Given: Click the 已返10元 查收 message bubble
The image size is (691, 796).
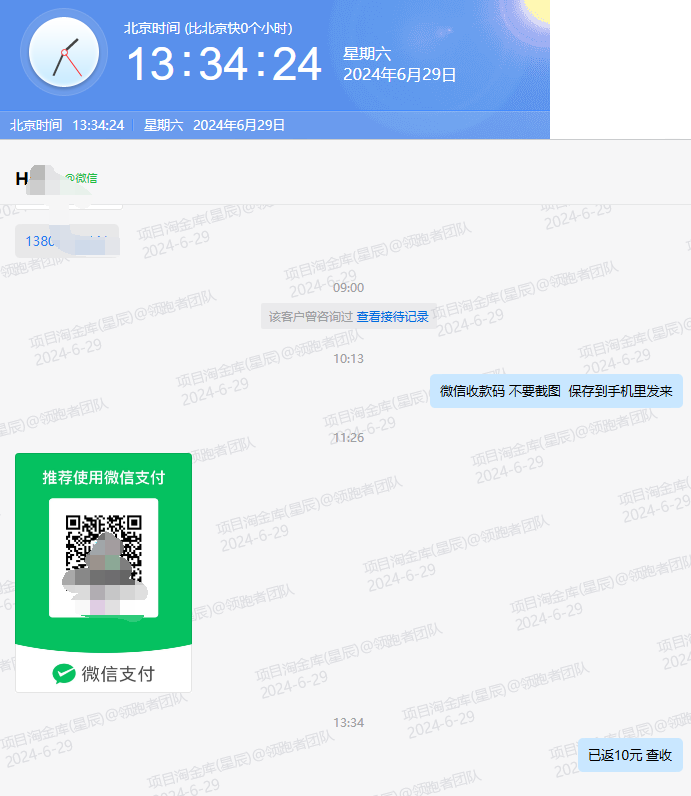Looking at the screenshot, I should point(630,755).
